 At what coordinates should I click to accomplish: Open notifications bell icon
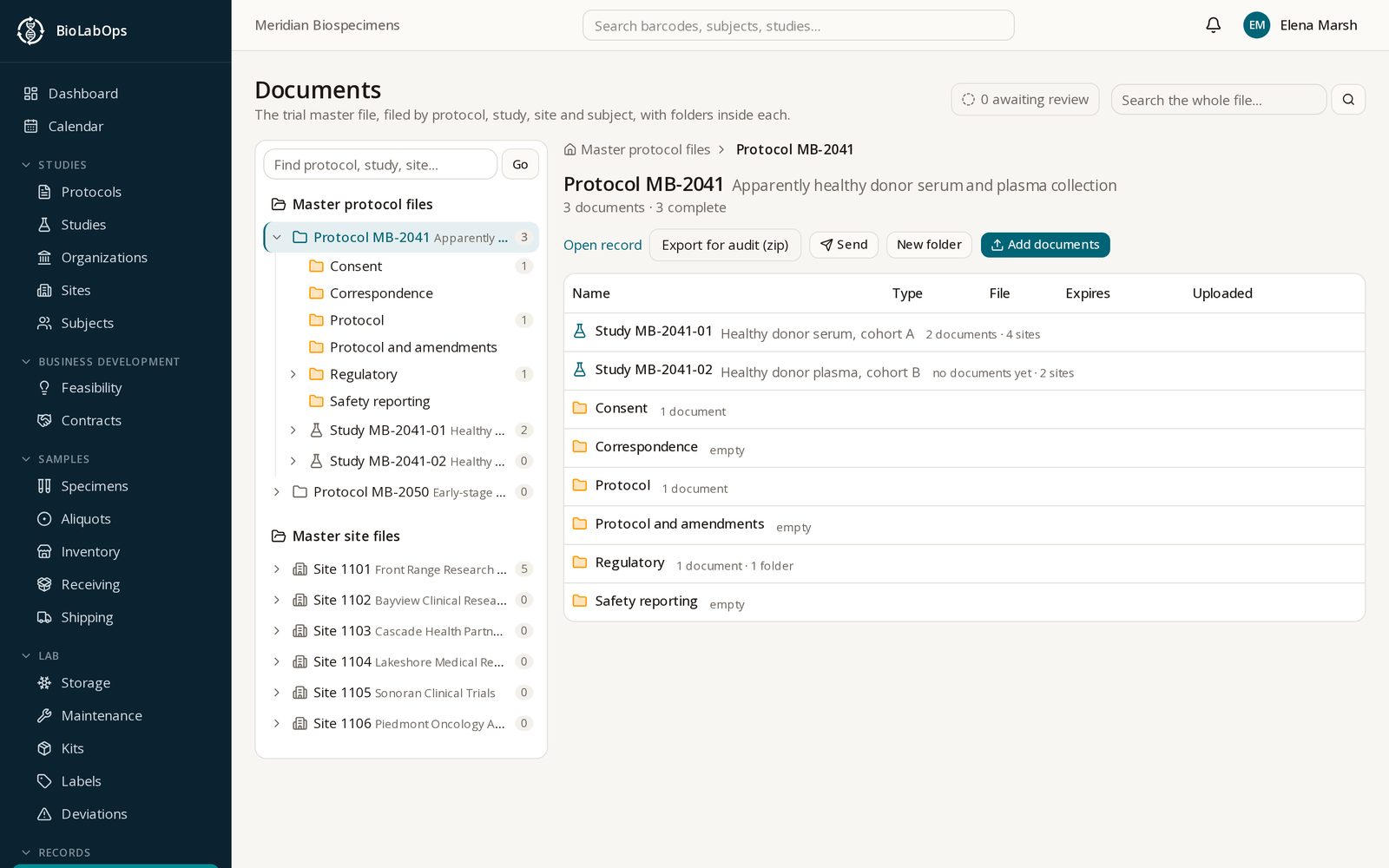pyautogui.click(x=1213, y=25)
